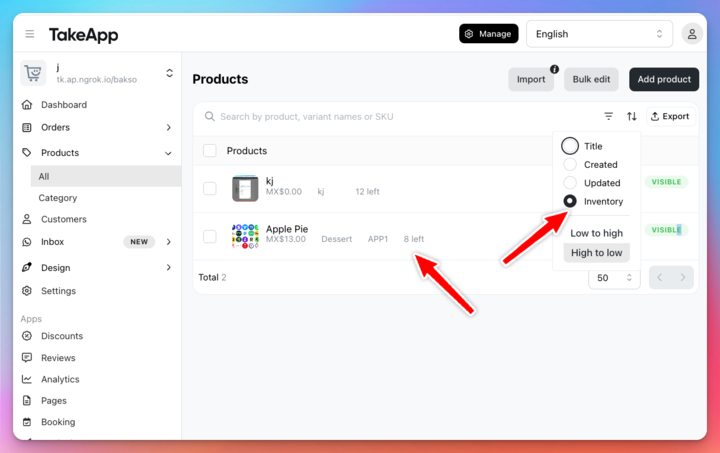Click the NEW badge beside Inbox
Image resolution: width=720 pixels, height=453 pixels.
[139, 242]
